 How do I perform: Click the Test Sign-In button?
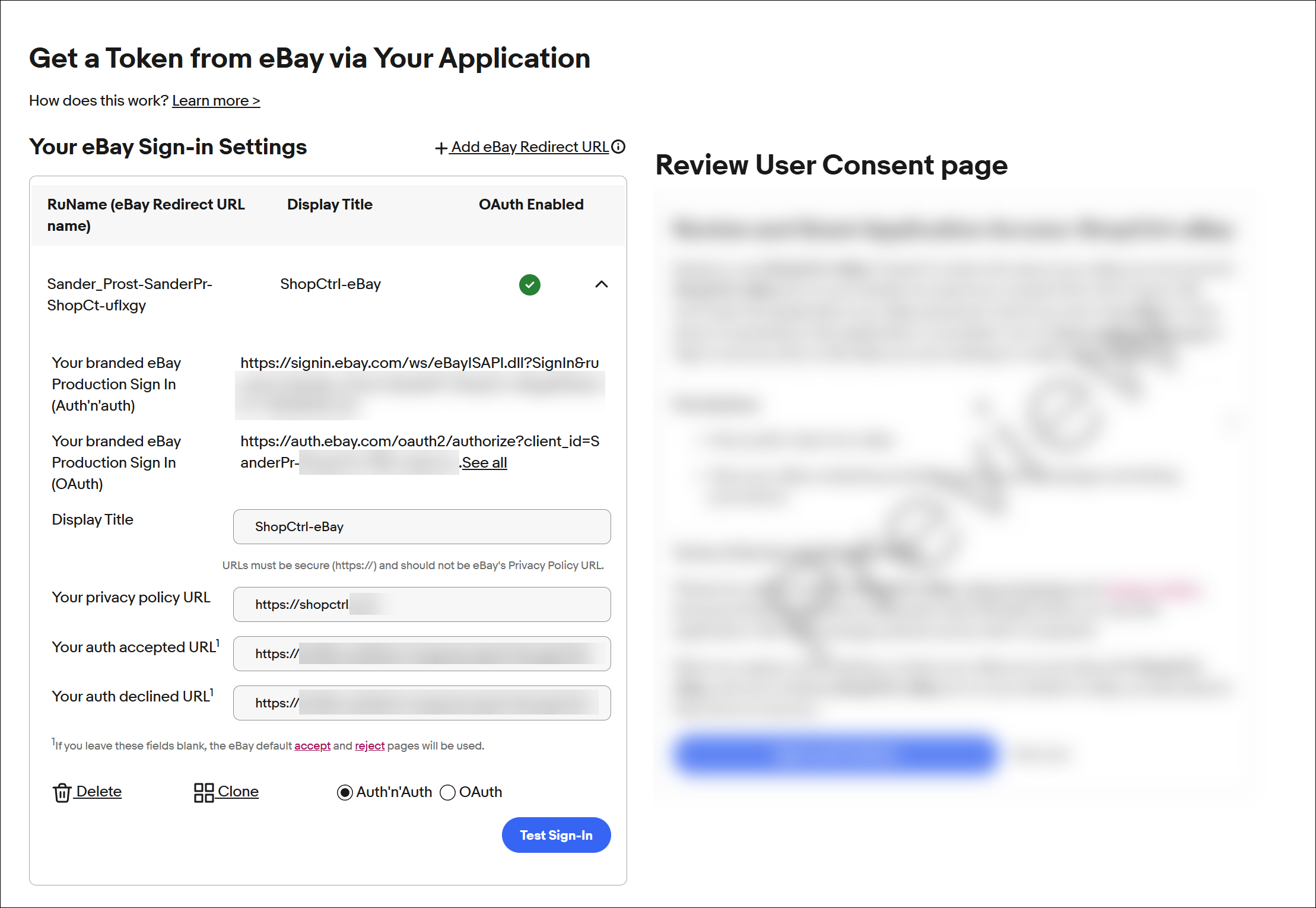557,835
